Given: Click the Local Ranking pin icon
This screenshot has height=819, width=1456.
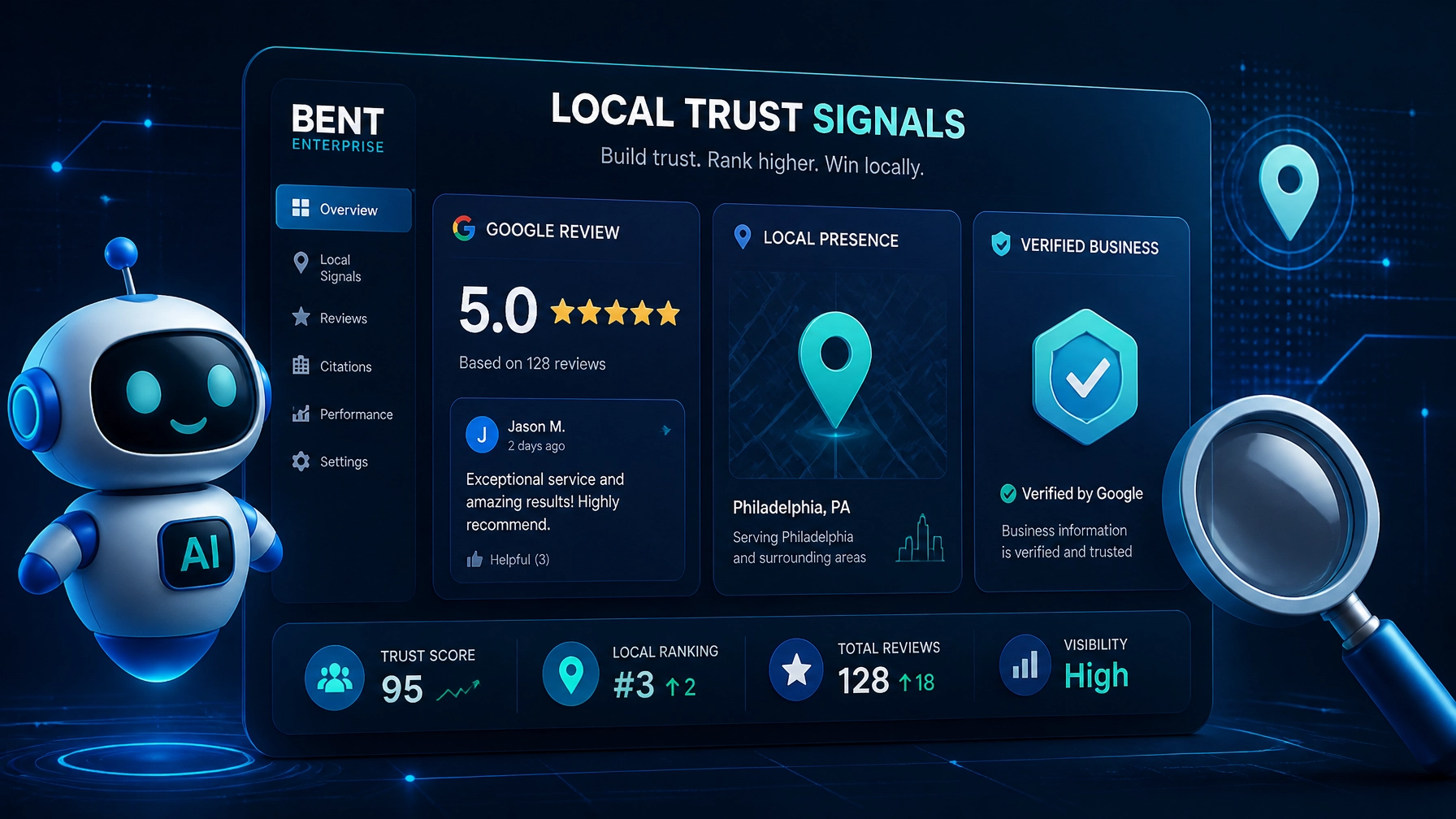Looking at the screenshot, I should (571, 674).
